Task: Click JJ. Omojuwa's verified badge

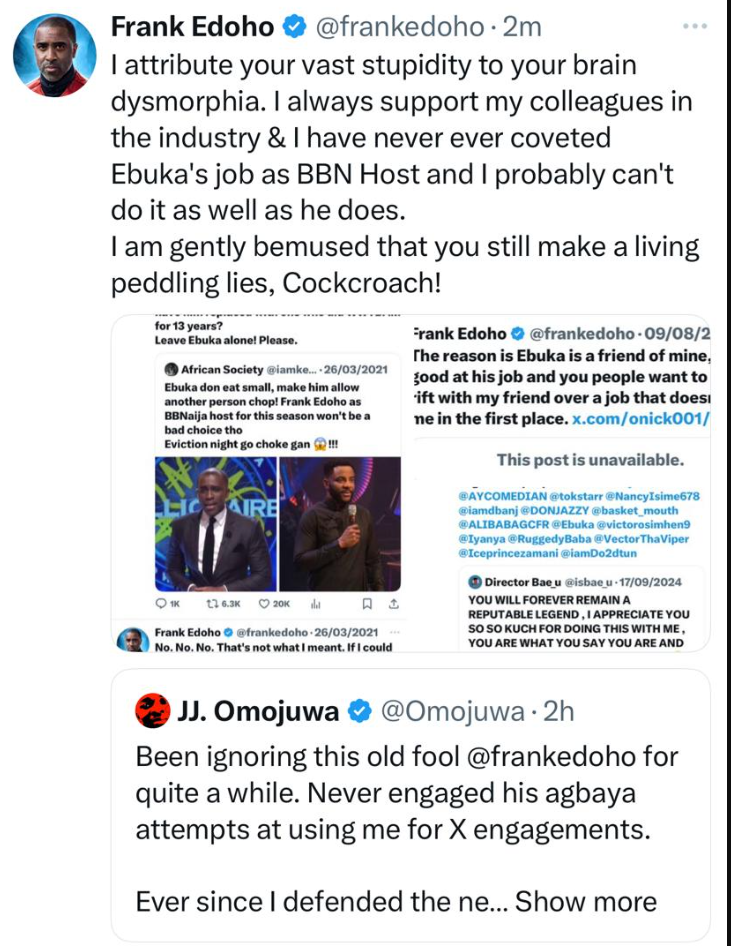Action: [358, 712]
